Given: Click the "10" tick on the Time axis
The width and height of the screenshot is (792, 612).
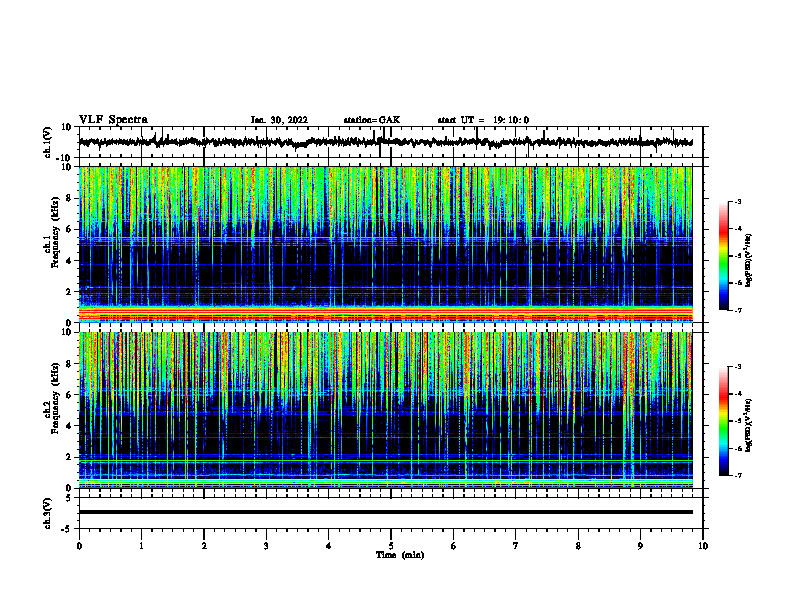Looking at the screenshot, I should coord(703,546).
